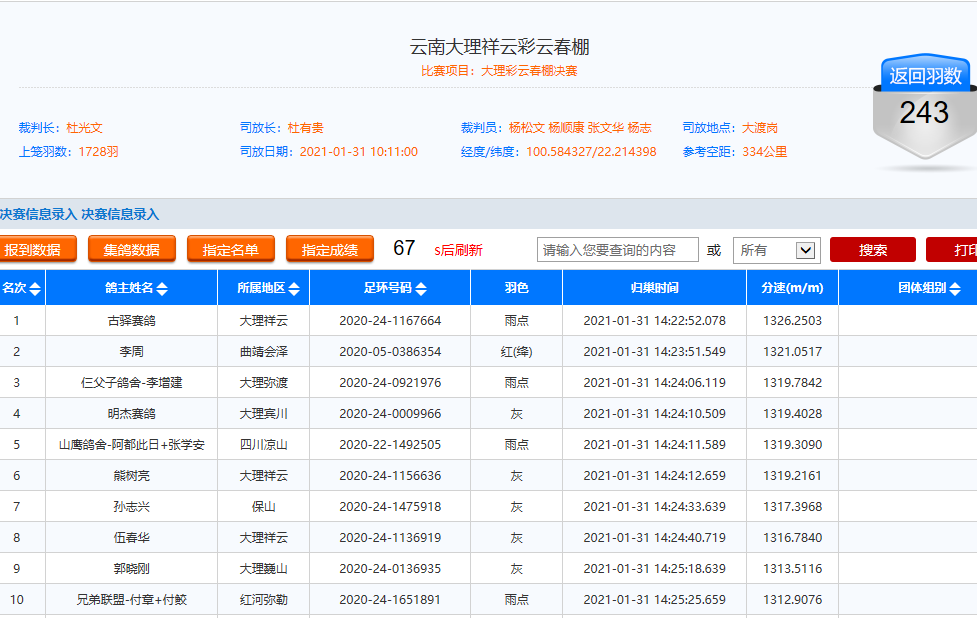Click the 上笼羽数 1728羽 value

coord(98,152)
